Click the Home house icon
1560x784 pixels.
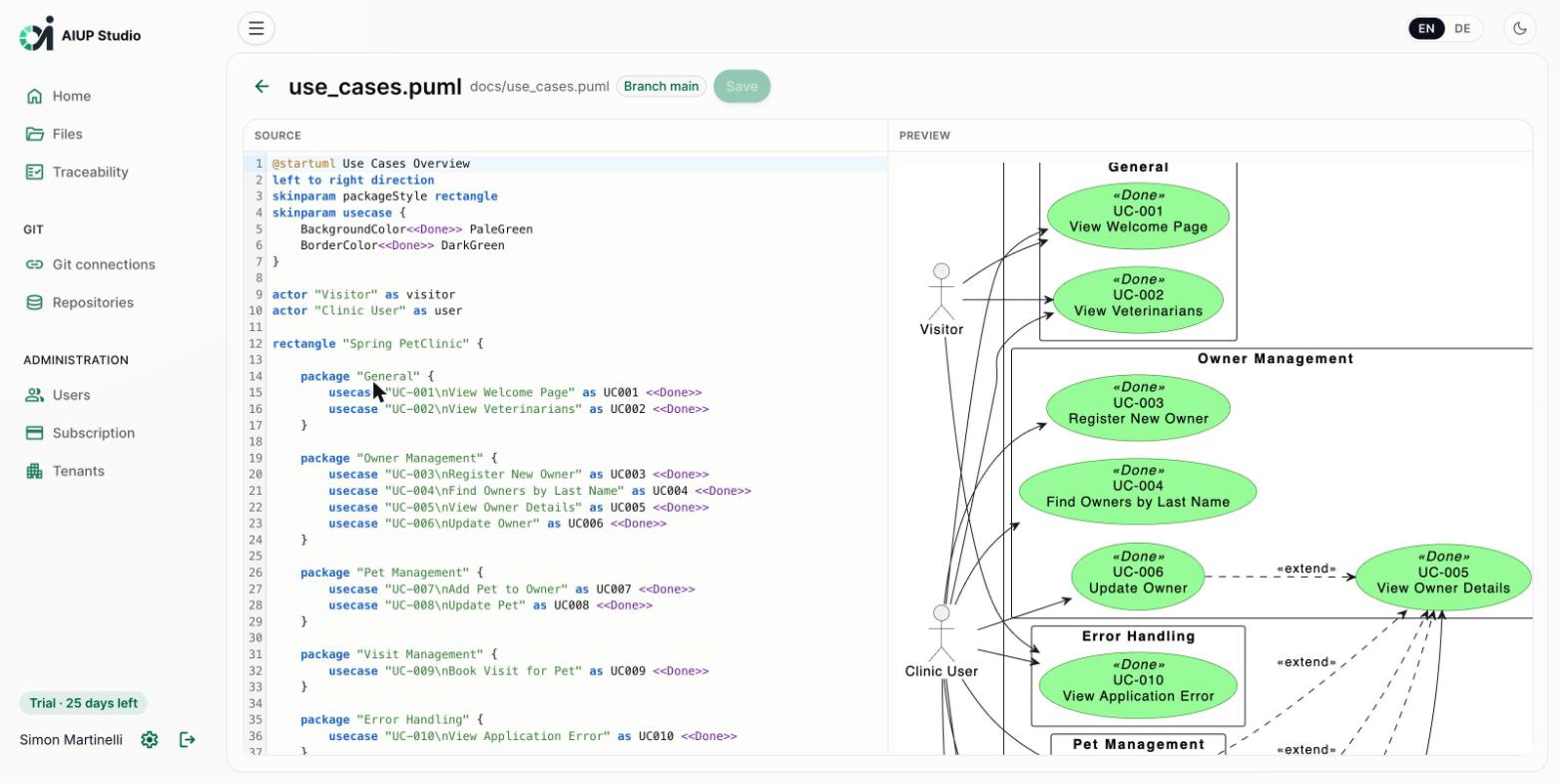pyautogui.click(x=35, y=96)
